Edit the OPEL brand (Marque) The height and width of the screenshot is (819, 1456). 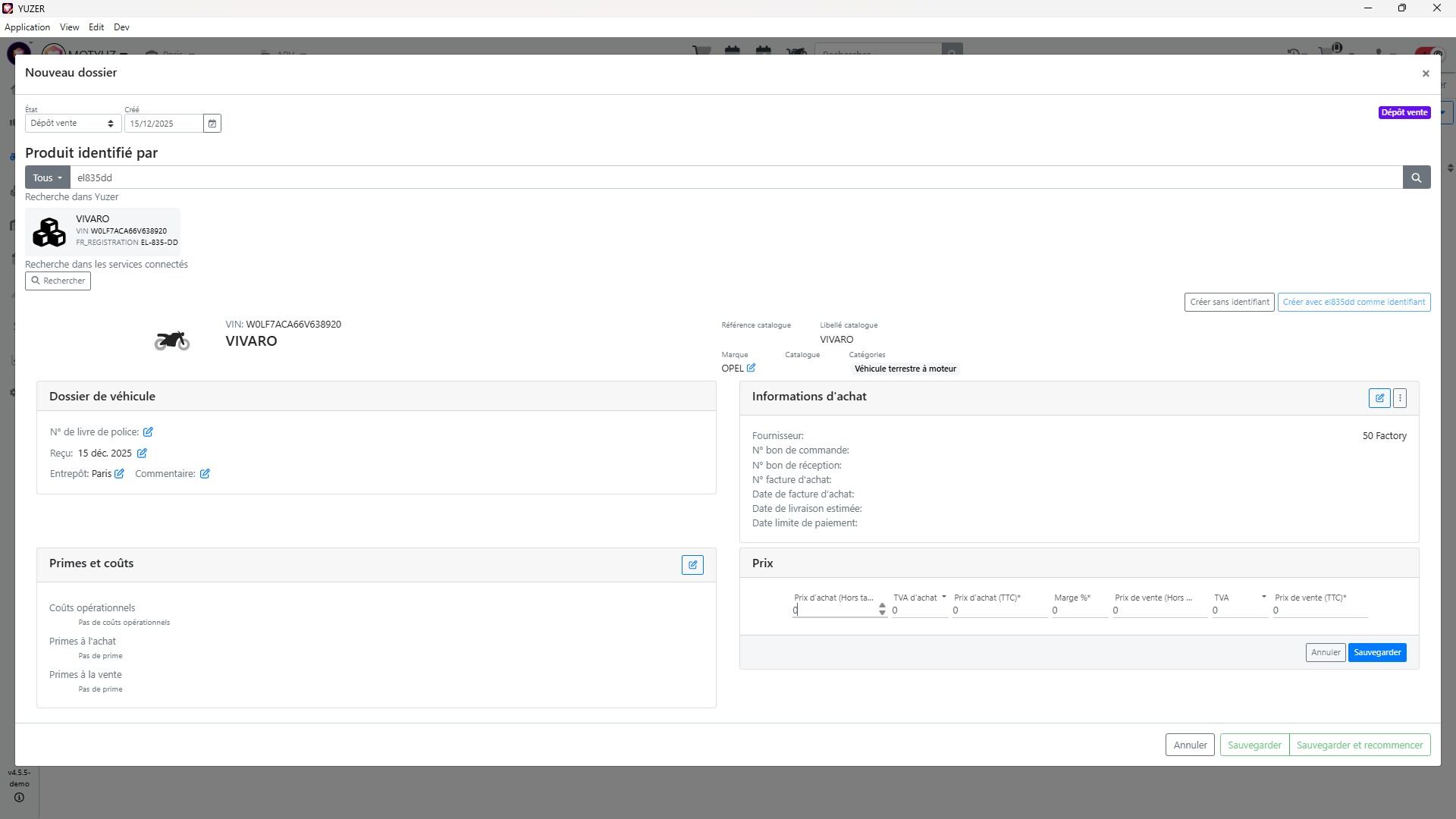coord(751,369)
